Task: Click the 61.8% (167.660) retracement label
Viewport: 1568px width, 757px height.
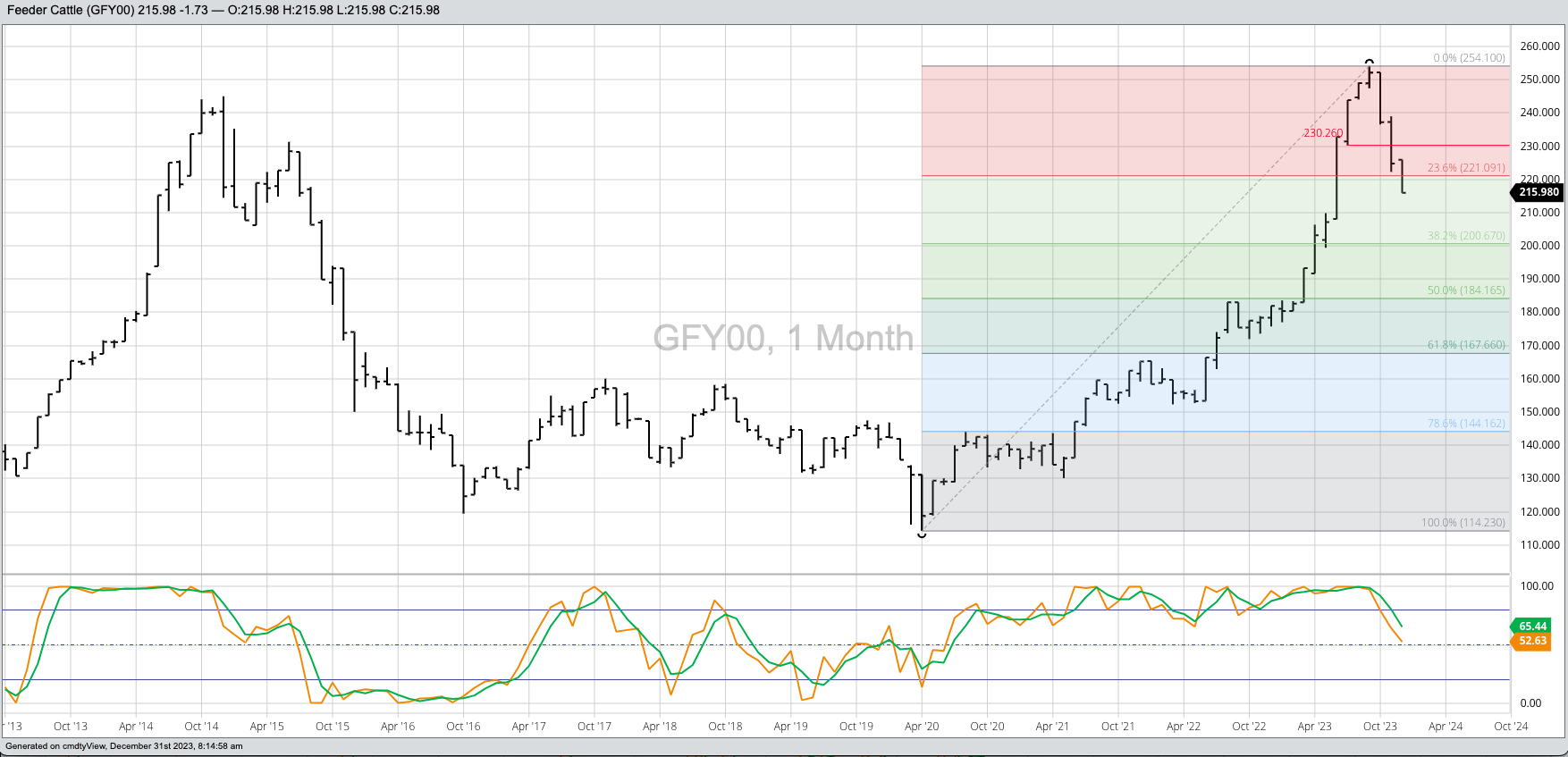Action: pos(1465,345)
